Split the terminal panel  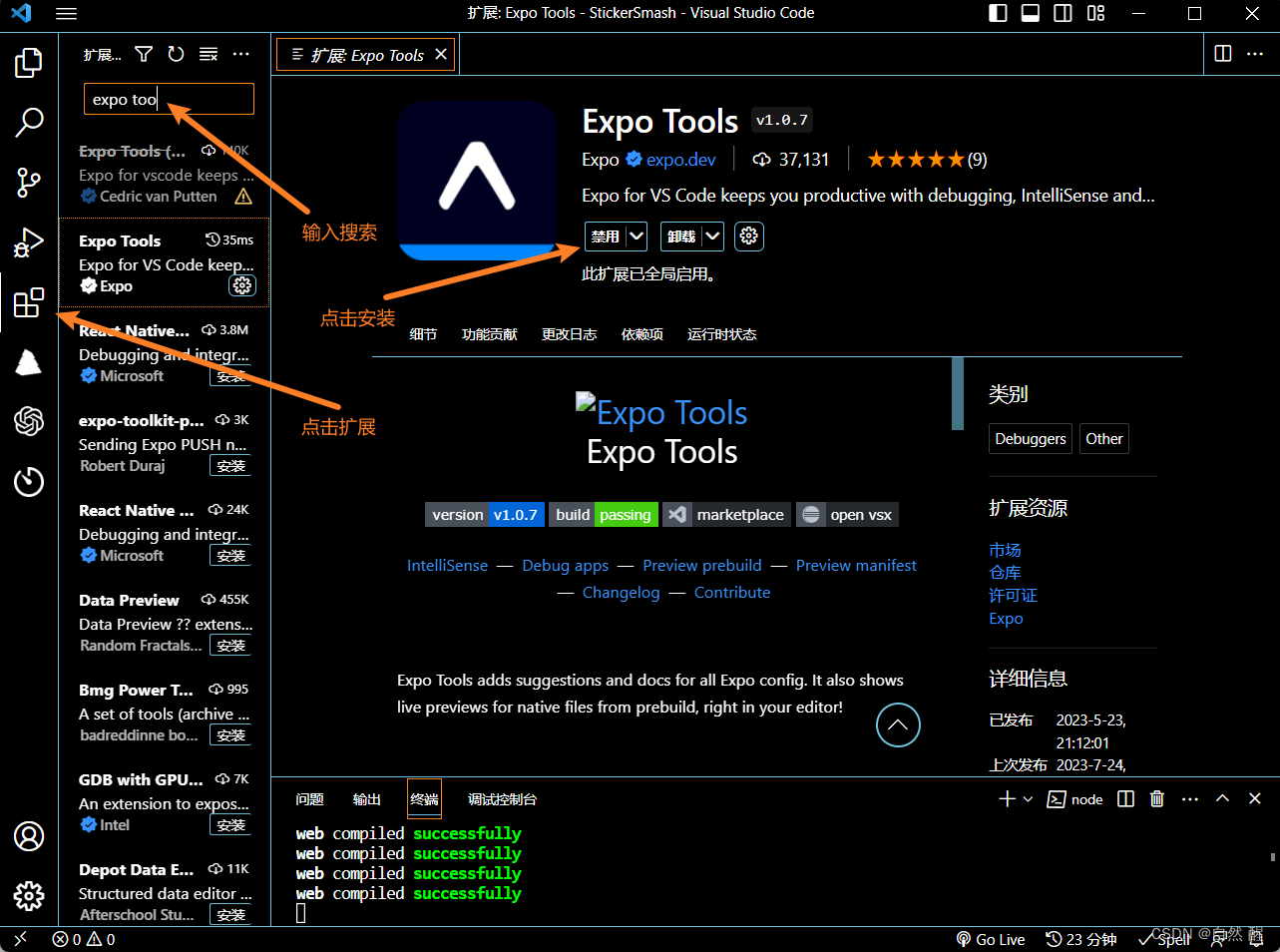coord(1125,798)
